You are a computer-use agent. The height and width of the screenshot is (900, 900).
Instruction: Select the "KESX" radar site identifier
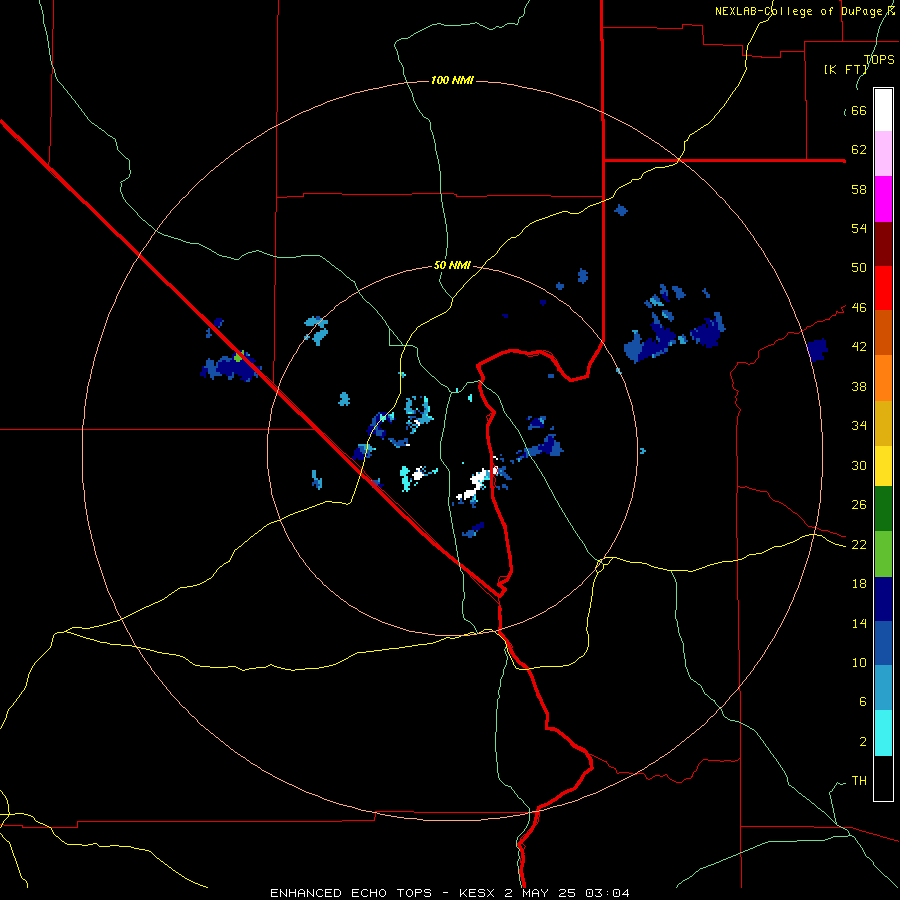tap(479, 893)
